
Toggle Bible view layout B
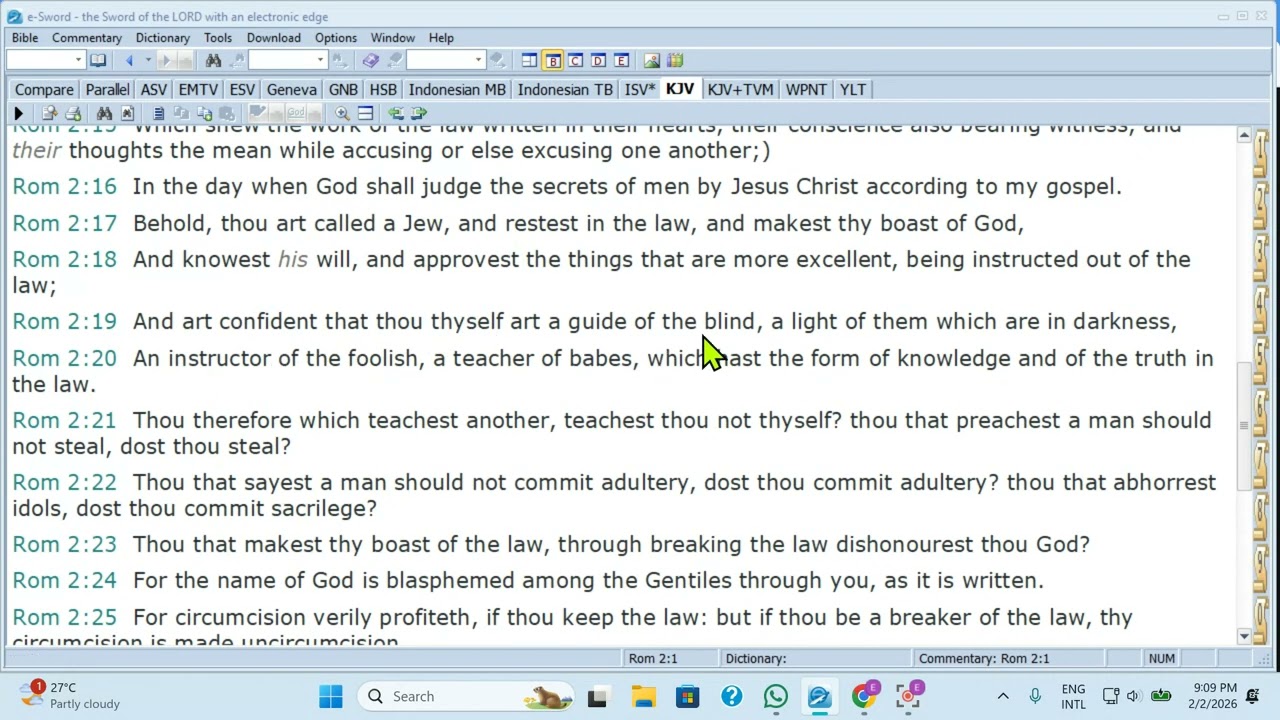552,61
